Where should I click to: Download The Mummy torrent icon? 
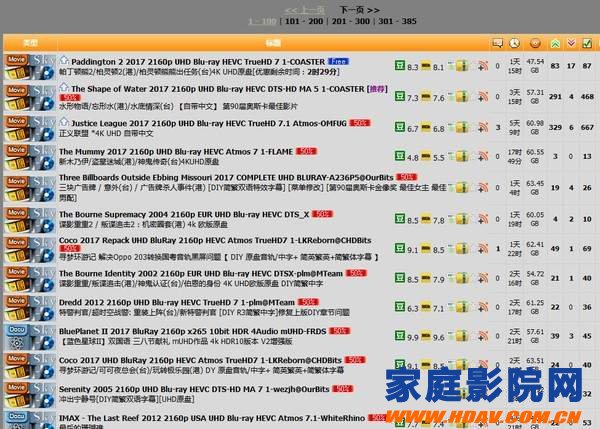pyautogui.click(x=462, y=156)
